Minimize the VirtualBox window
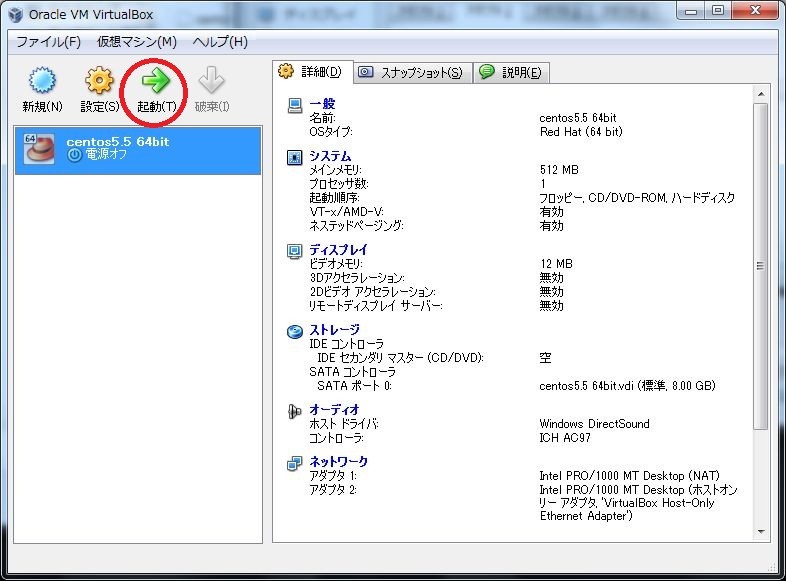 pos(690,11)
